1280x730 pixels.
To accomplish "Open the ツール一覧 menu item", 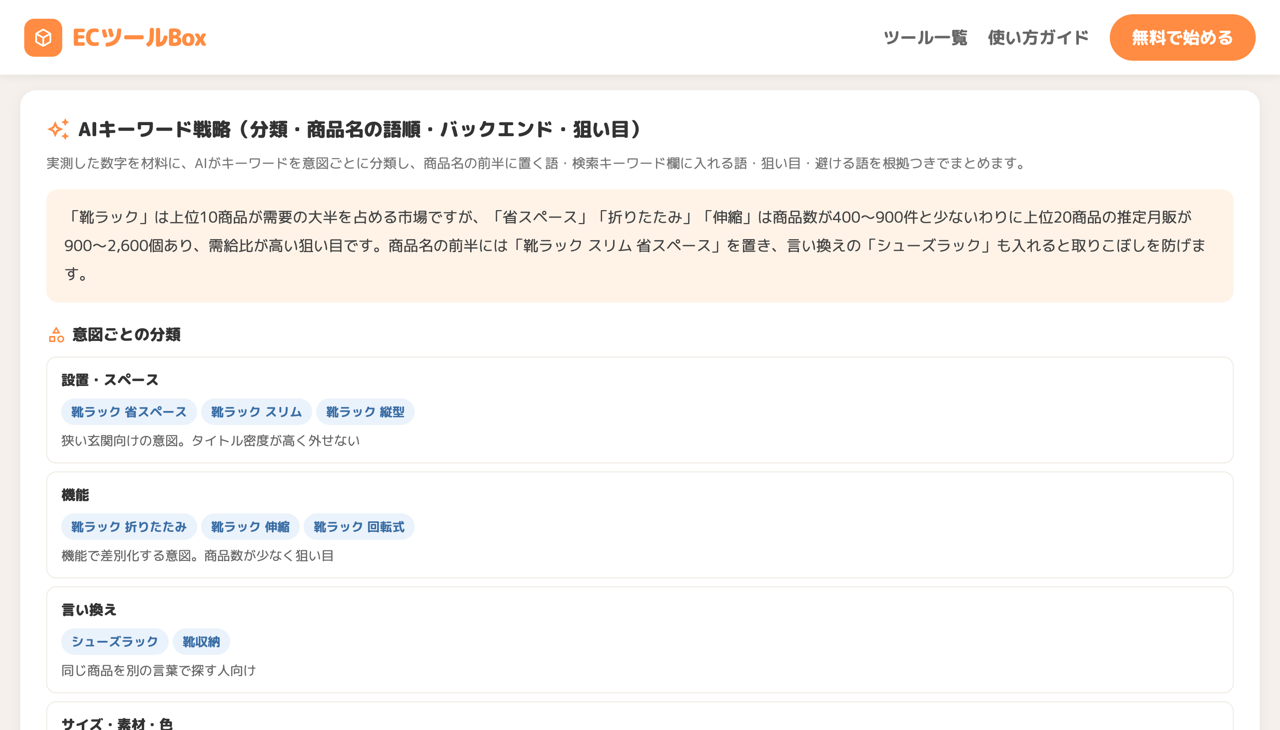I will pyautogui.click(x=925, y=38).
